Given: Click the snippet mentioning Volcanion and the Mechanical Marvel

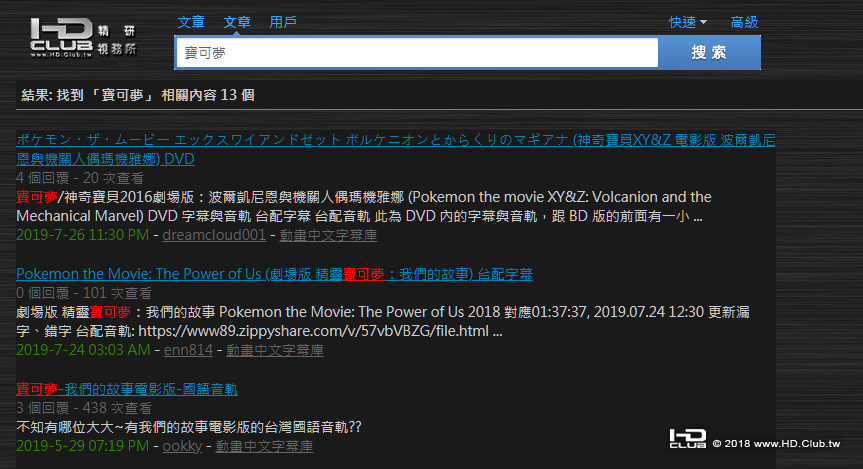Looking at the screenshot, I should tap(364, 206).
